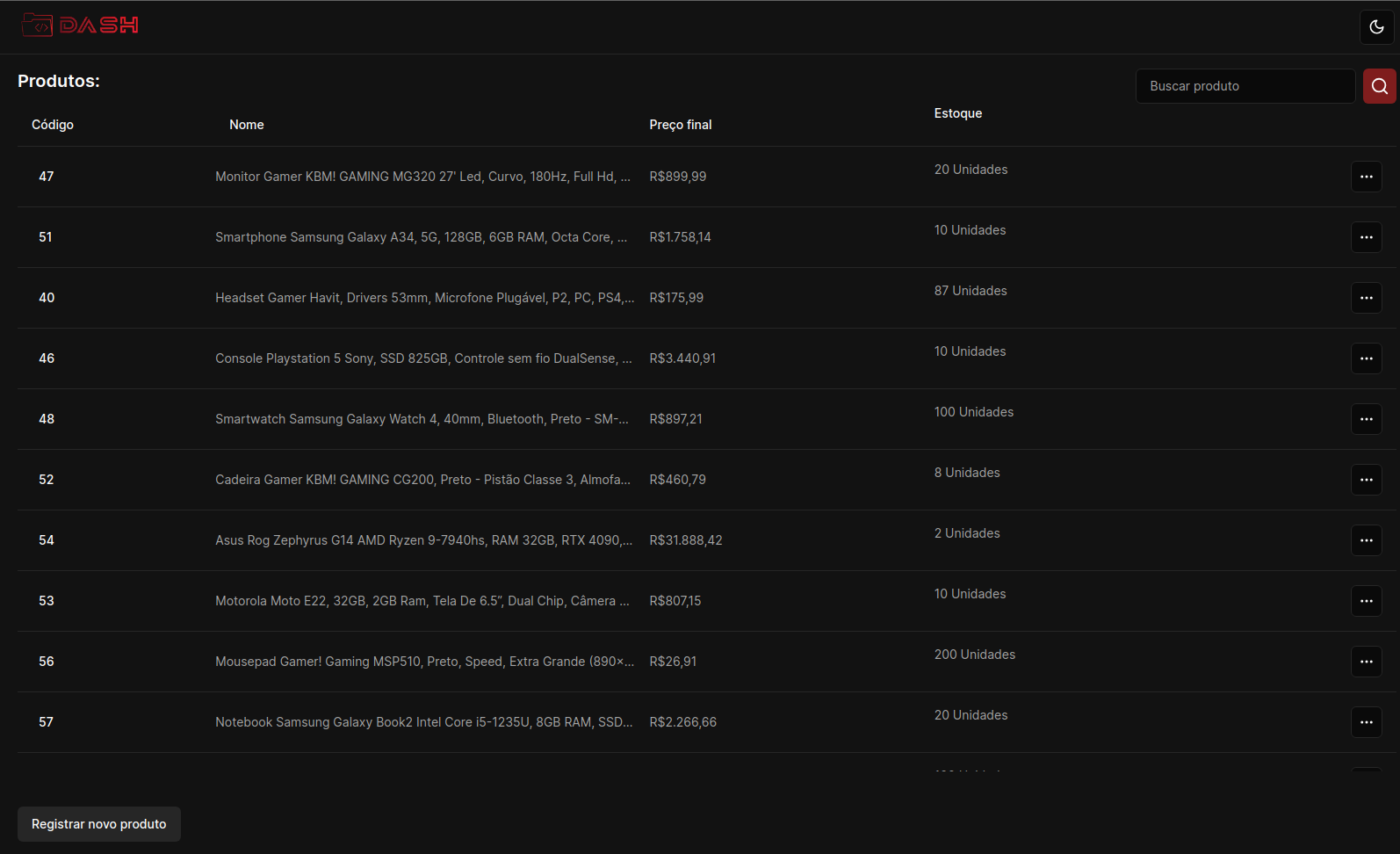Click product code 53
This screenshot has width=1400, height=854.
[47, 601]
